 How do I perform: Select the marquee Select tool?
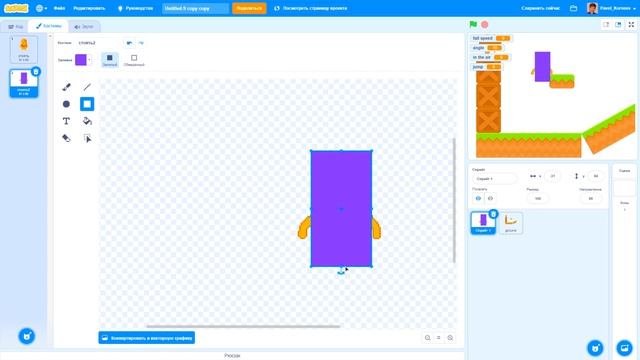pos(87,138)
